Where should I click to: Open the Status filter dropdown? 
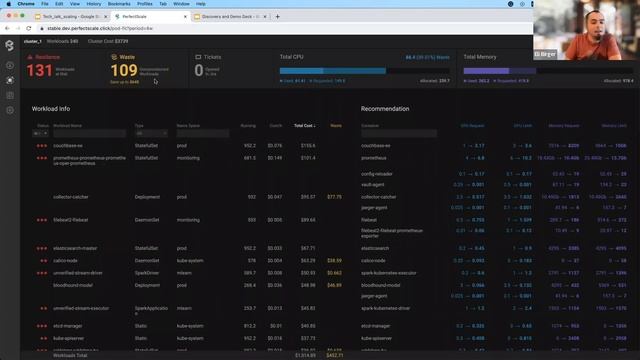point(40,133)
